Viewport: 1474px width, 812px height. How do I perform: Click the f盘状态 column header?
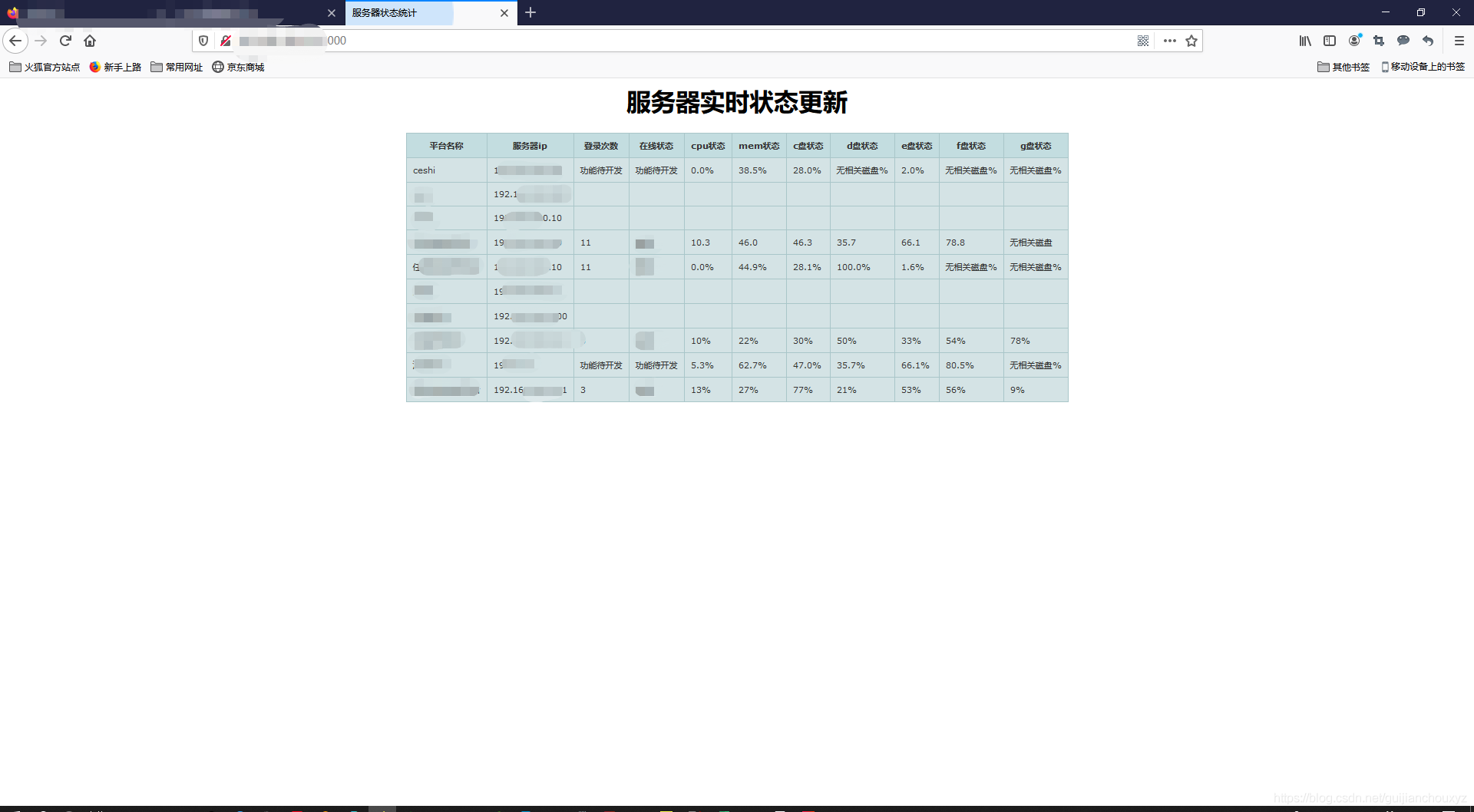(971, 146)
